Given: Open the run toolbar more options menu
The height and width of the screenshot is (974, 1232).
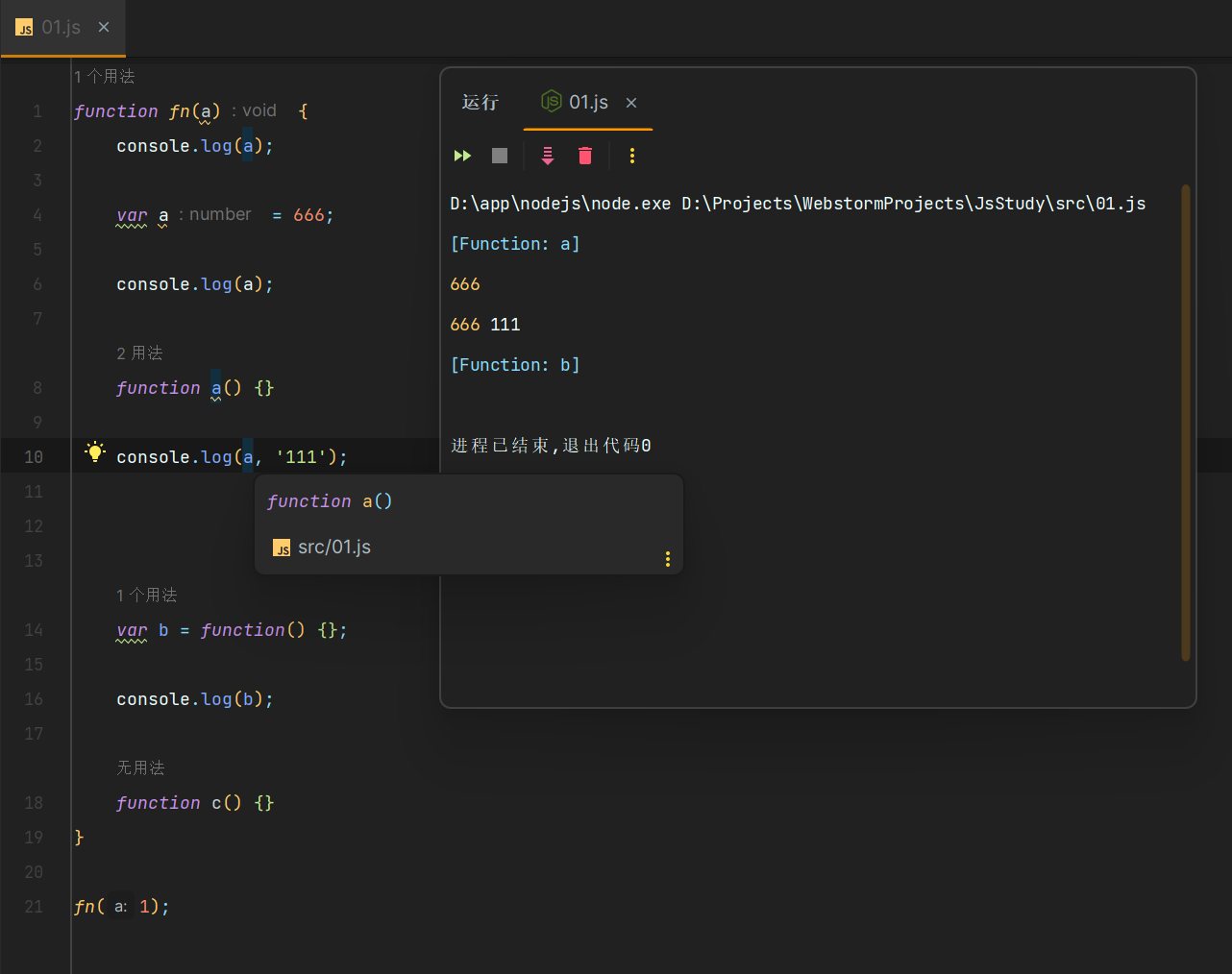Looking at the screenshot, I should [631, 156].
